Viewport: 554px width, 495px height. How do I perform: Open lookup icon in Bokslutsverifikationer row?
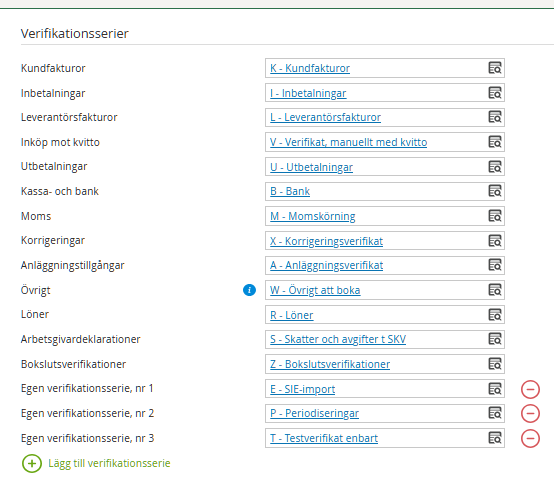click(495, 364)
